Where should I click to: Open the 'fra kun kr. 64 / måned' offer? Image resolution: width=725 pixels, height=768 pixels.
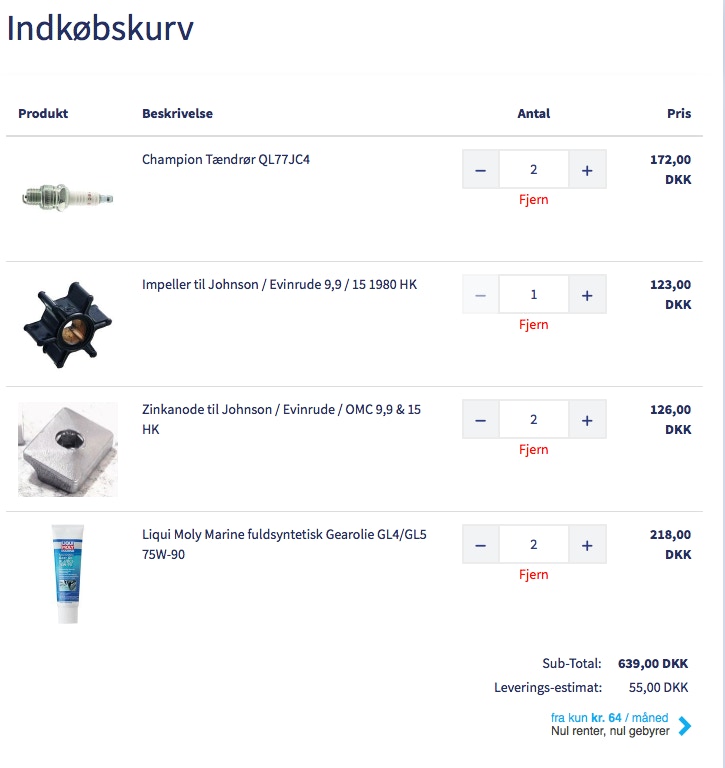609,718
